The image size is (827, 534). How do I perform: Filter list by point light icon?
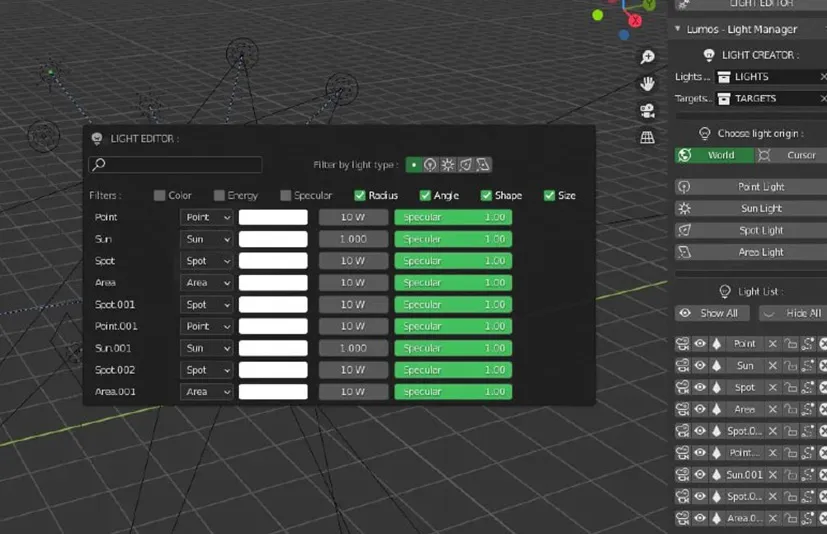click(430, 165)
